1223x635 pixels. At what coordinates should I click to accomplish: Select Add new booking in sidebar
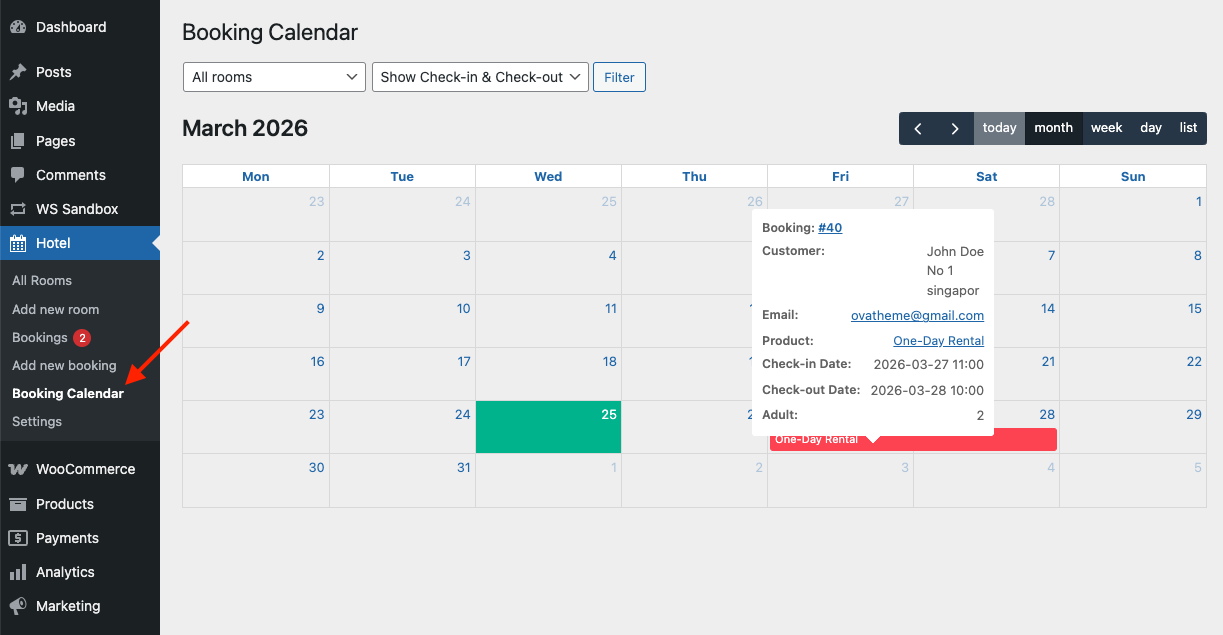point(64,365)
